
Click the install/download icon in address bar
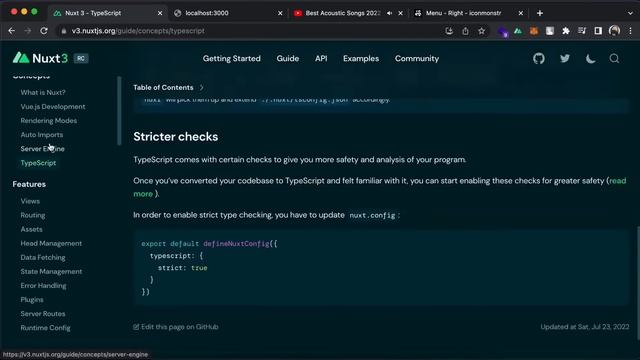tap(449, 31)
